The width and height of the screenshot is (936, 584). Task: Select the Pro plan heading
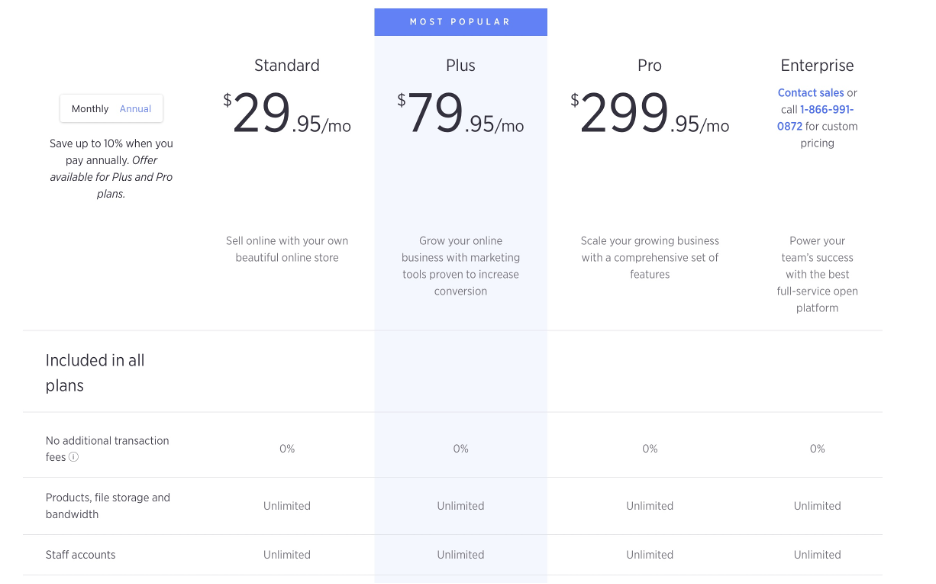click(x=649, y=66)
